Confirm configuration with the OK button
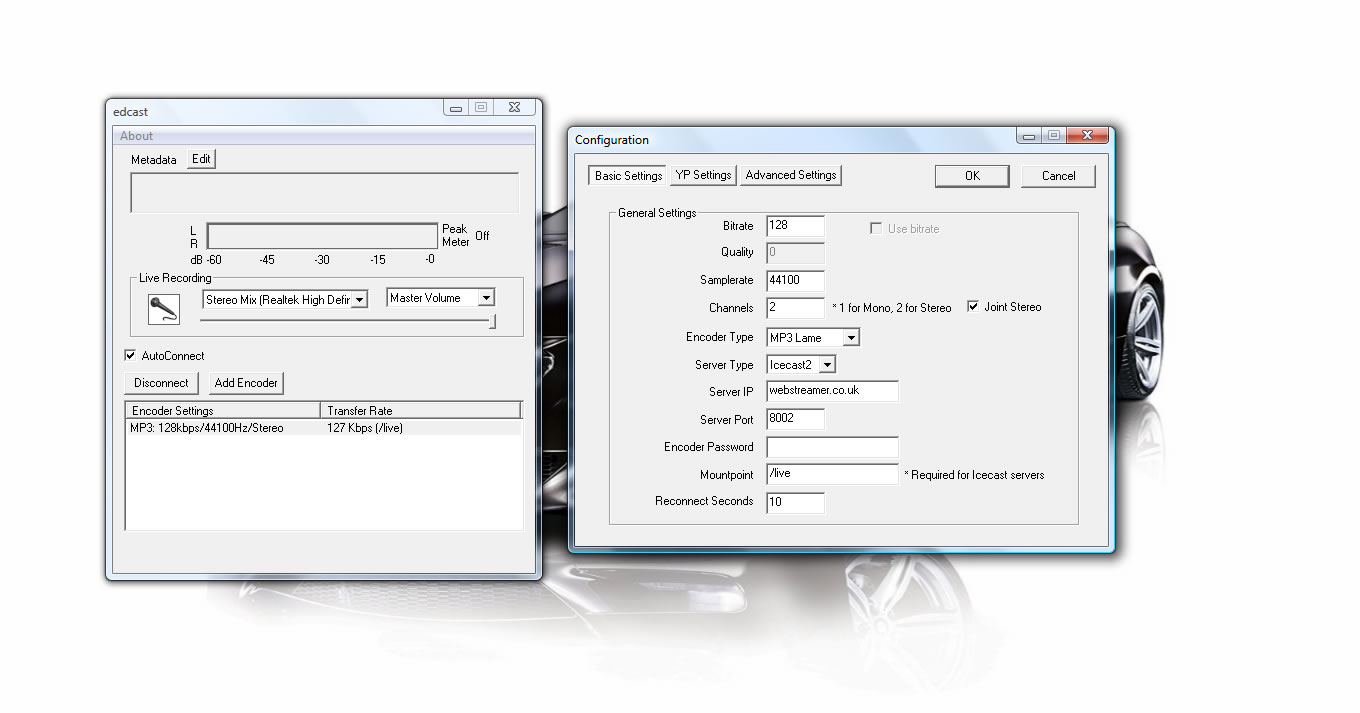Screen dimensions: 1360x713 [x=972, y=176]
